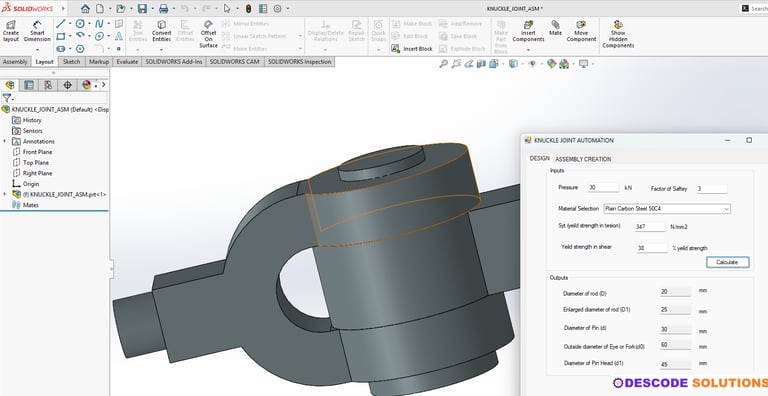Viewport: 768px width, 396px height.
Task: Open FeatureManager design tree tab
Action: (10, 85)
